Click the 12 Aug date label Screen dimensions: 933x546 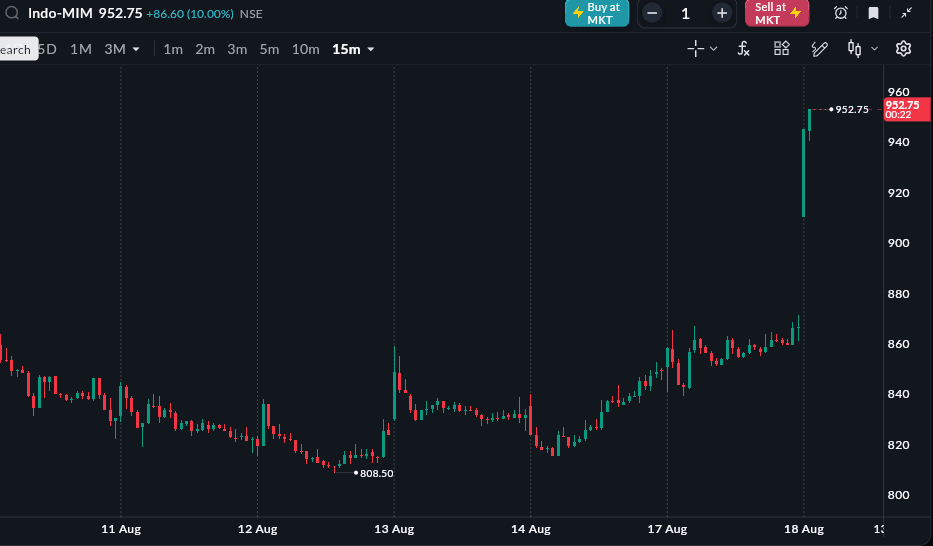point(258,529)
